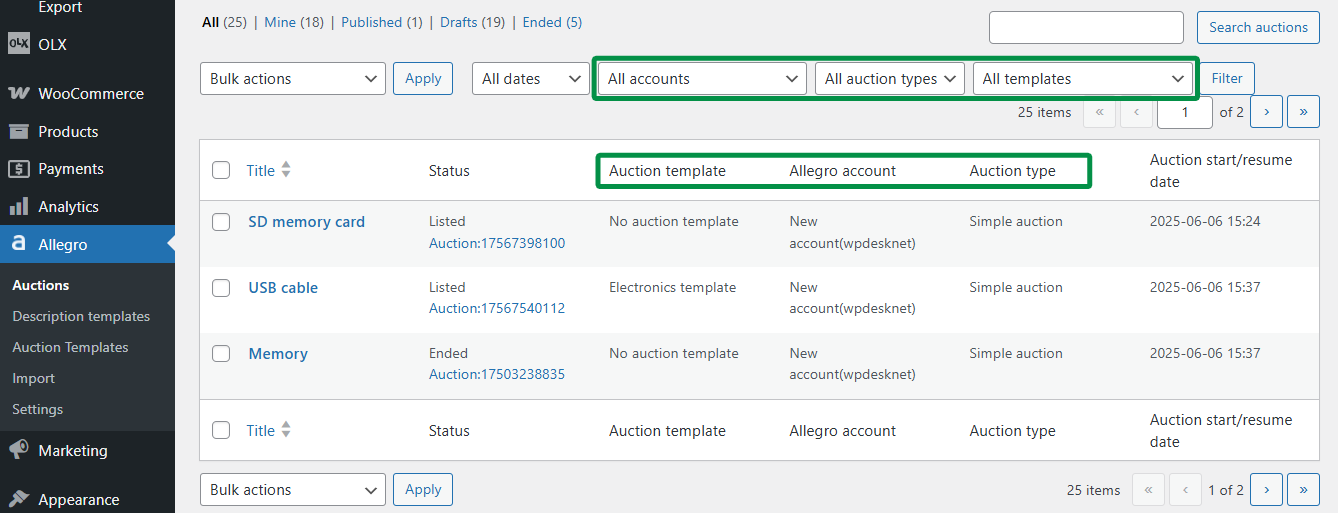Go to last page in top pagination
The height and width of the screenshot is (513, 1338).
click(1303, 112)
